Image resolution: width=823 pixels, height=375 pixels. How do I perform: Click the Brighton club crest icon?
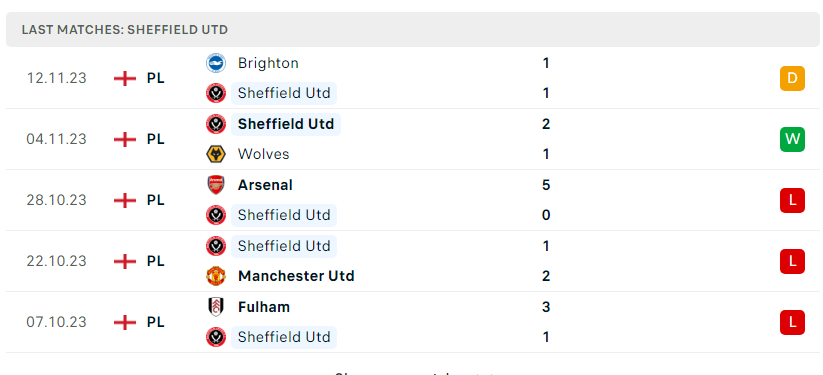pyautogui.click(x=216, y=63)
